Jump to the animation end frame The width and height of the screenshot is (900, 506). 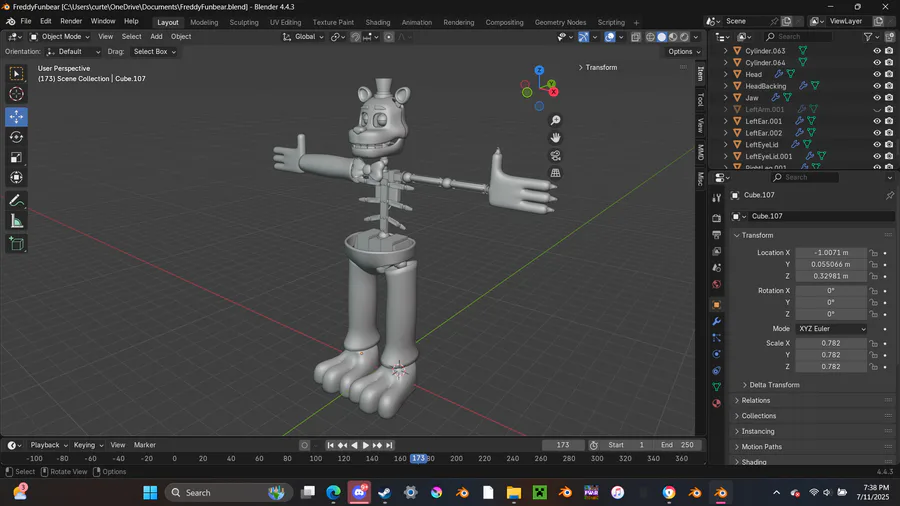pos(389,445)
